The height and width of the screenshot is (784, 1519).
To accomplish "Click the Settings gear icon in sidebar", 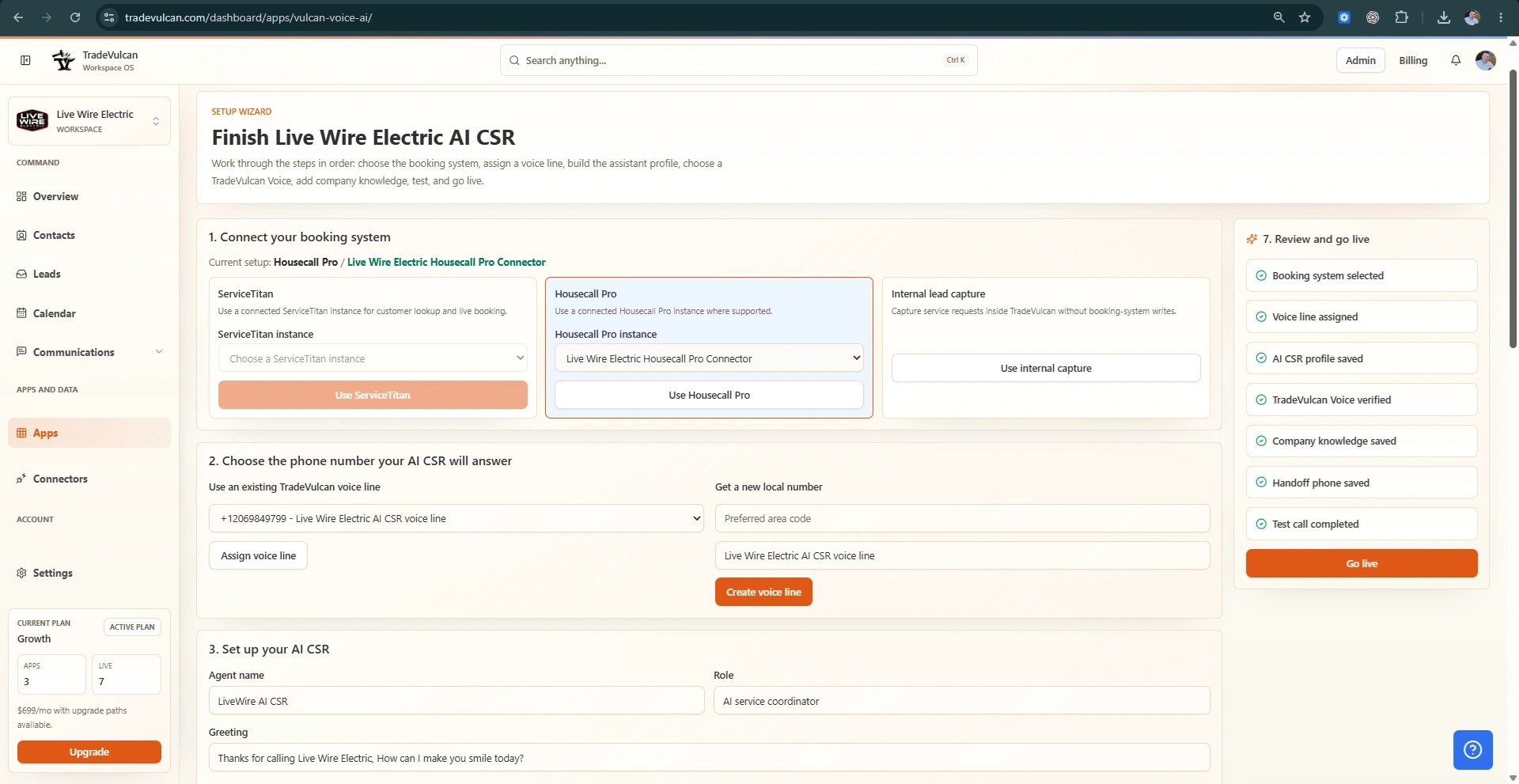I will (x=21, y=573).
